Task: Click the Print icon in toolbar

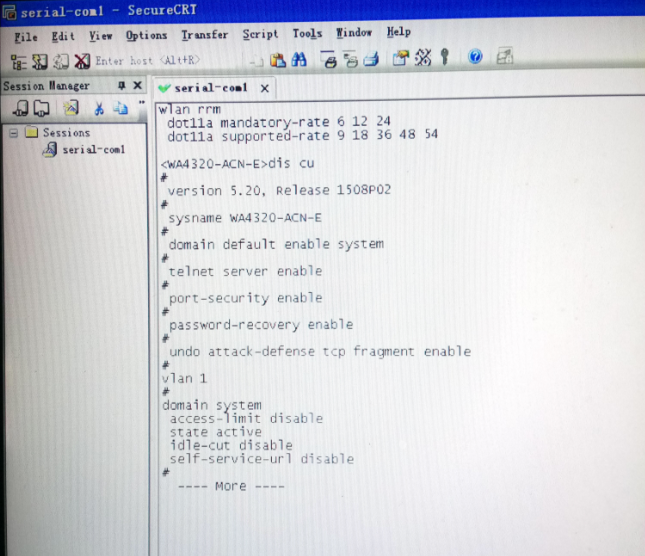Action: coord(371,58)
